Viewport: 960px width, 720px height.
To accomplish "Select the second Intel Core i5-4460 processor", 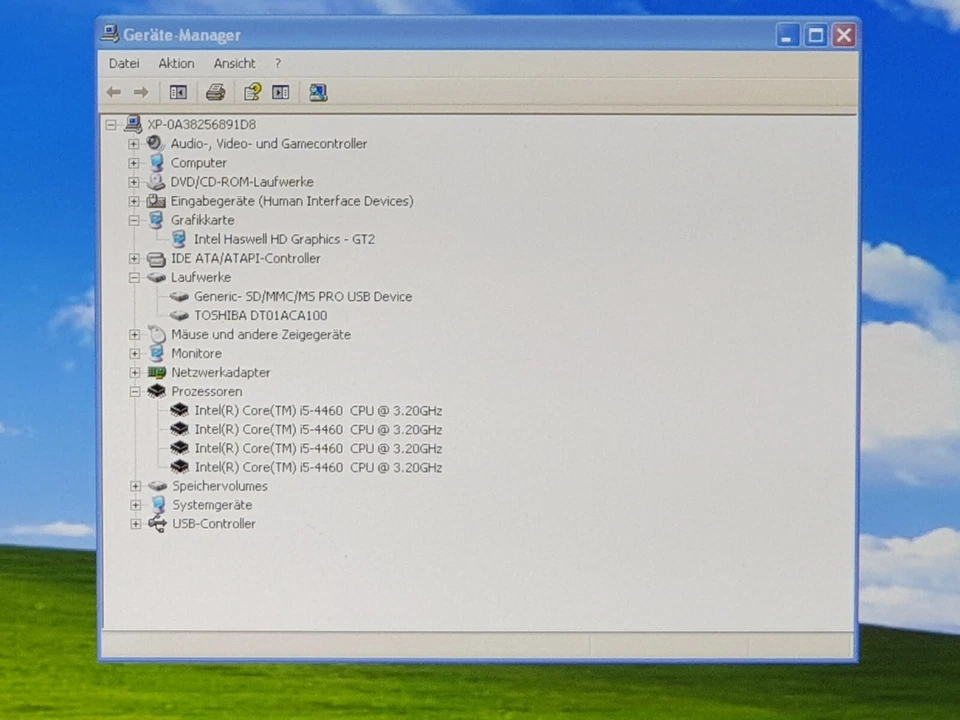I will [318, 429].
